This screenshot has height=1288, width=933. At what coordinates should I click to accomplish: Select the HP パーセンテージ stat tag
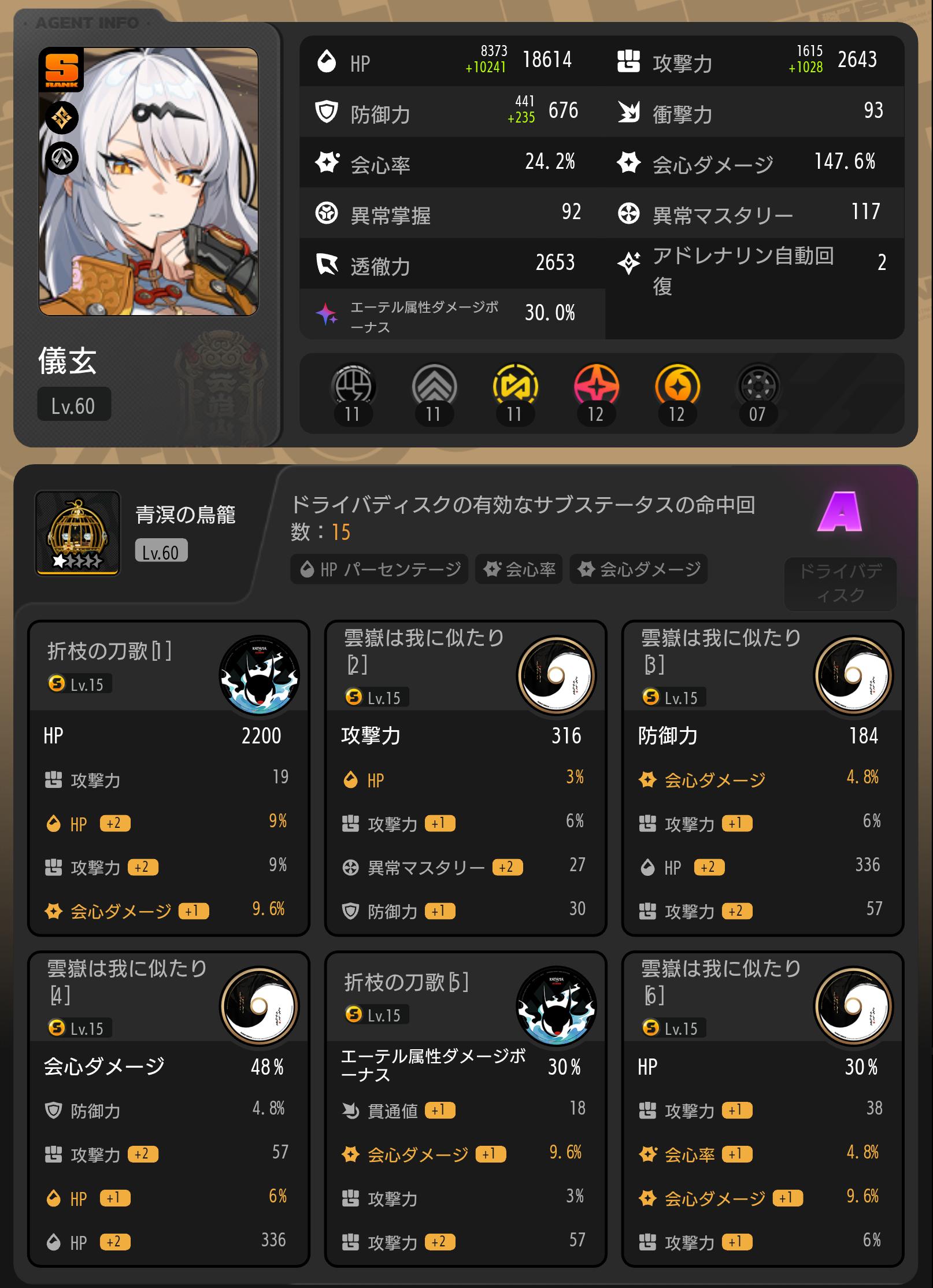click(x=379, y=569)
